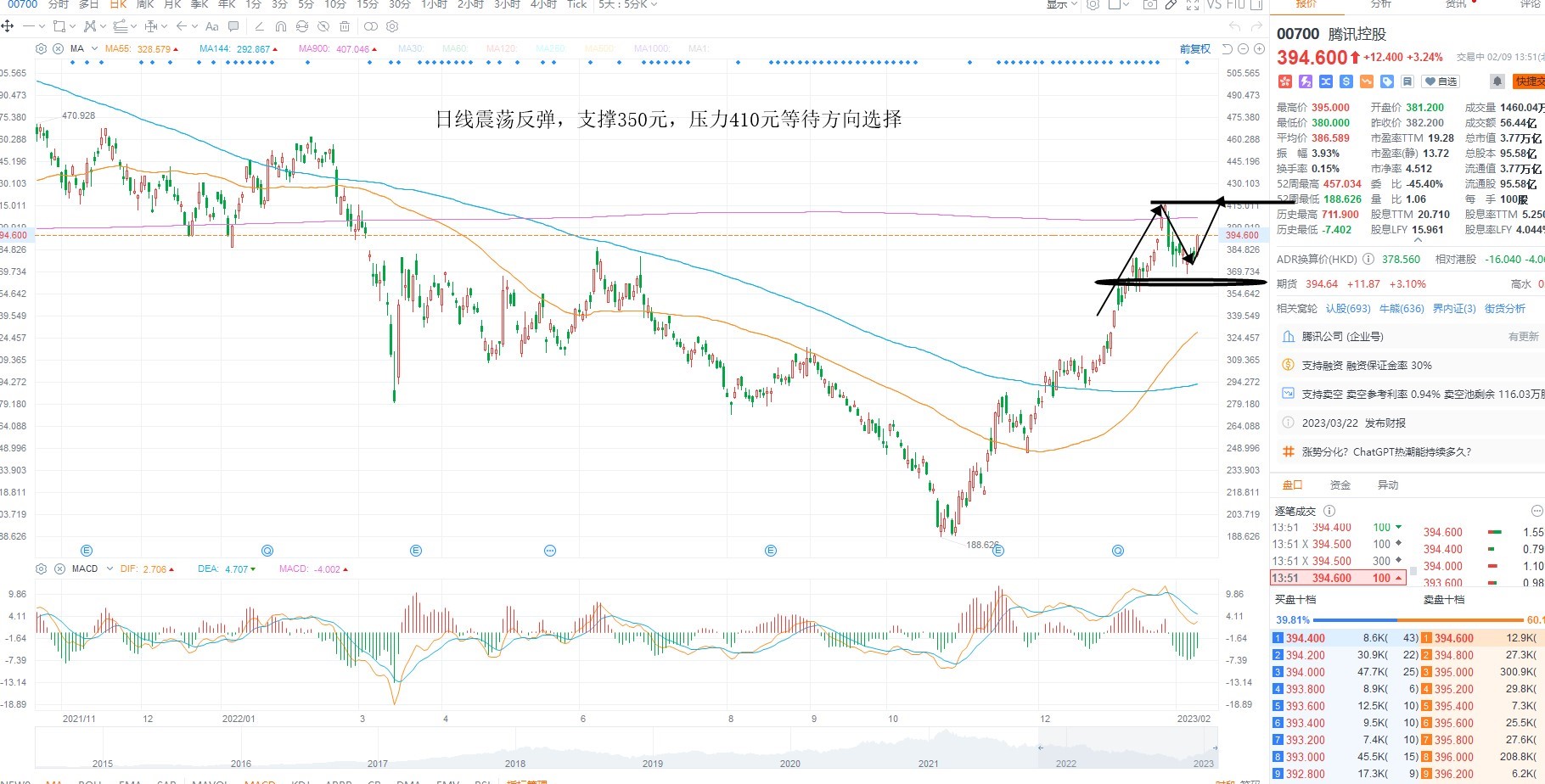Select the price range measure tool

151,26
